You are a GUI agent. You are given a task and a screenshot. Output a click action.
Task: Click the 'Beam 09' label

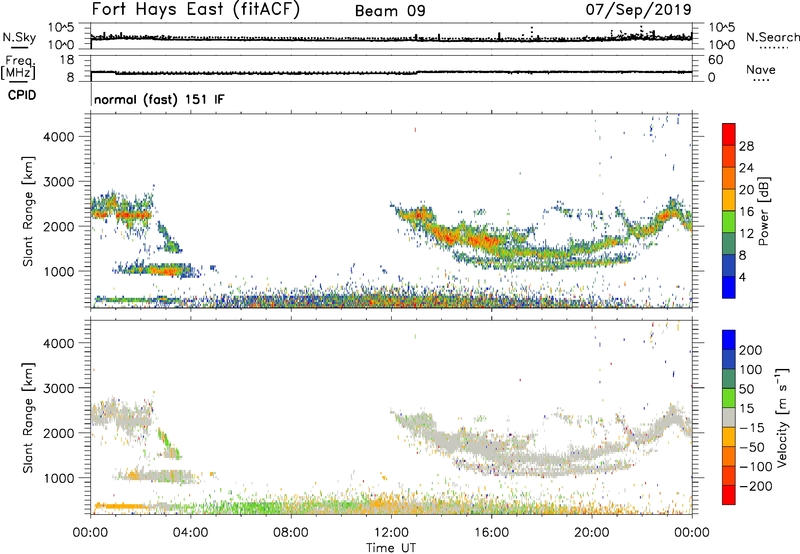[390, 11]
